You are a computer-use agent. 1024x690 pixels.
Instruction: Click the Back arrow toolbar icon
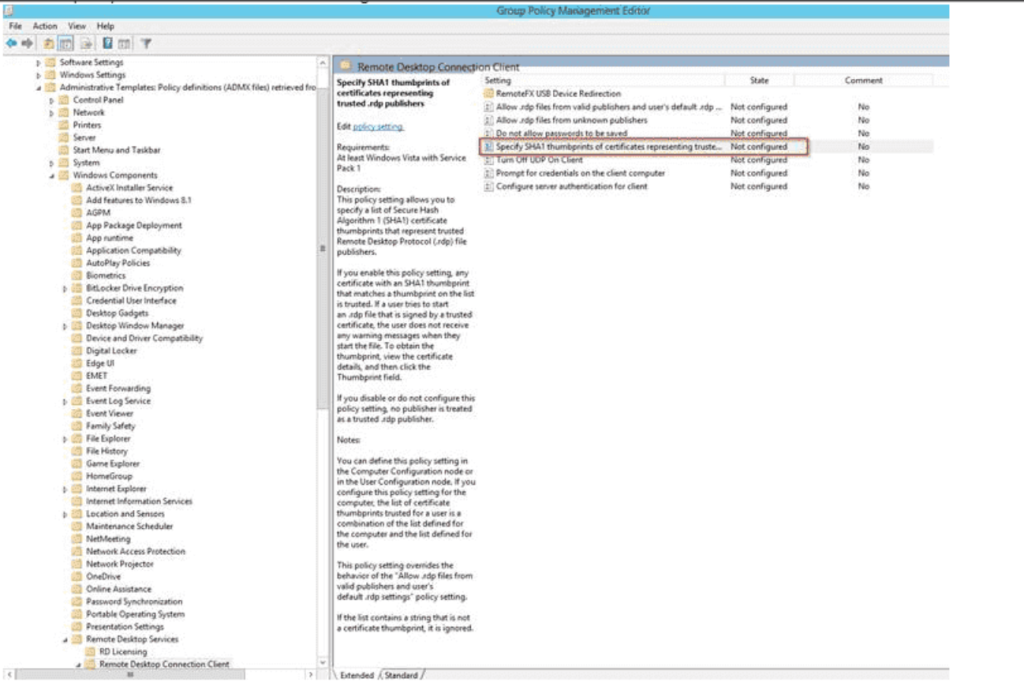(x=10, y=43)
